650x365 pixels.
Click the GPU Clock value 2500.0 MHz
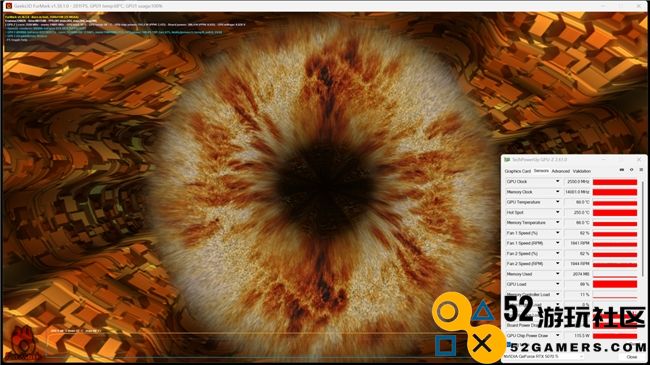[577, 182]
